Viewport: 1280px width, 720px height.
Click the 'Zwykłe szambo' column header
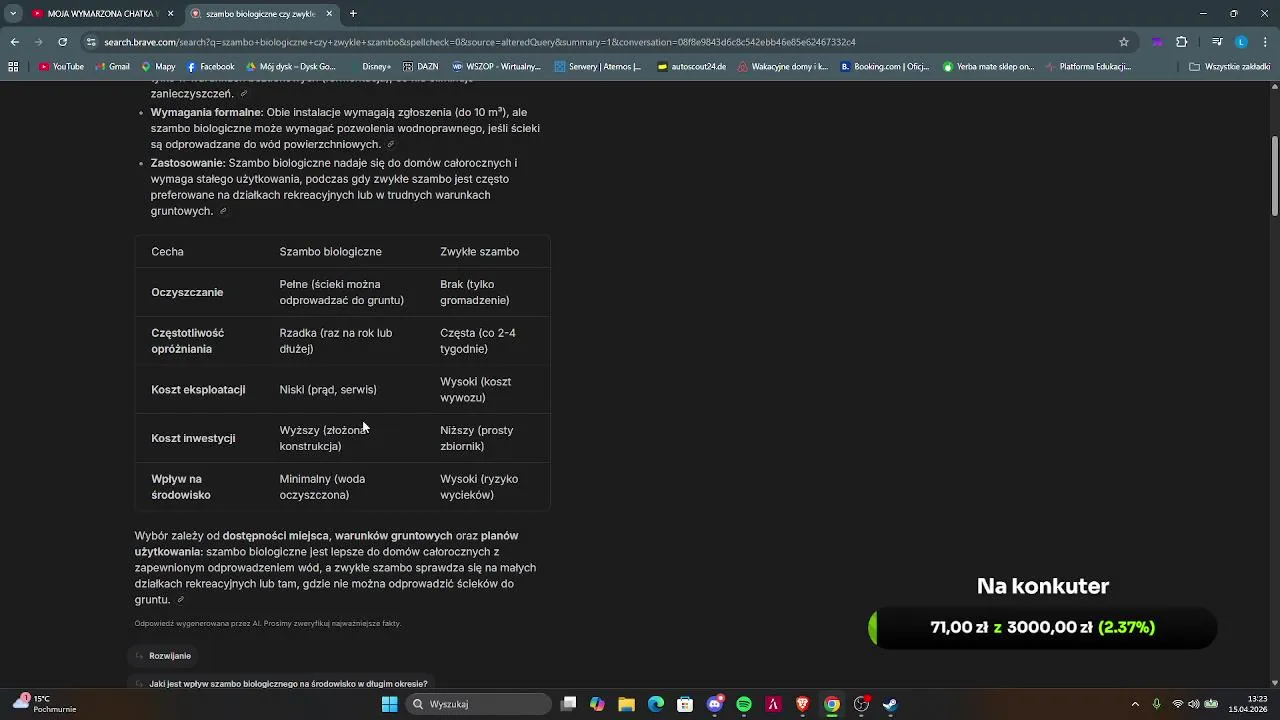pos(479,252)
